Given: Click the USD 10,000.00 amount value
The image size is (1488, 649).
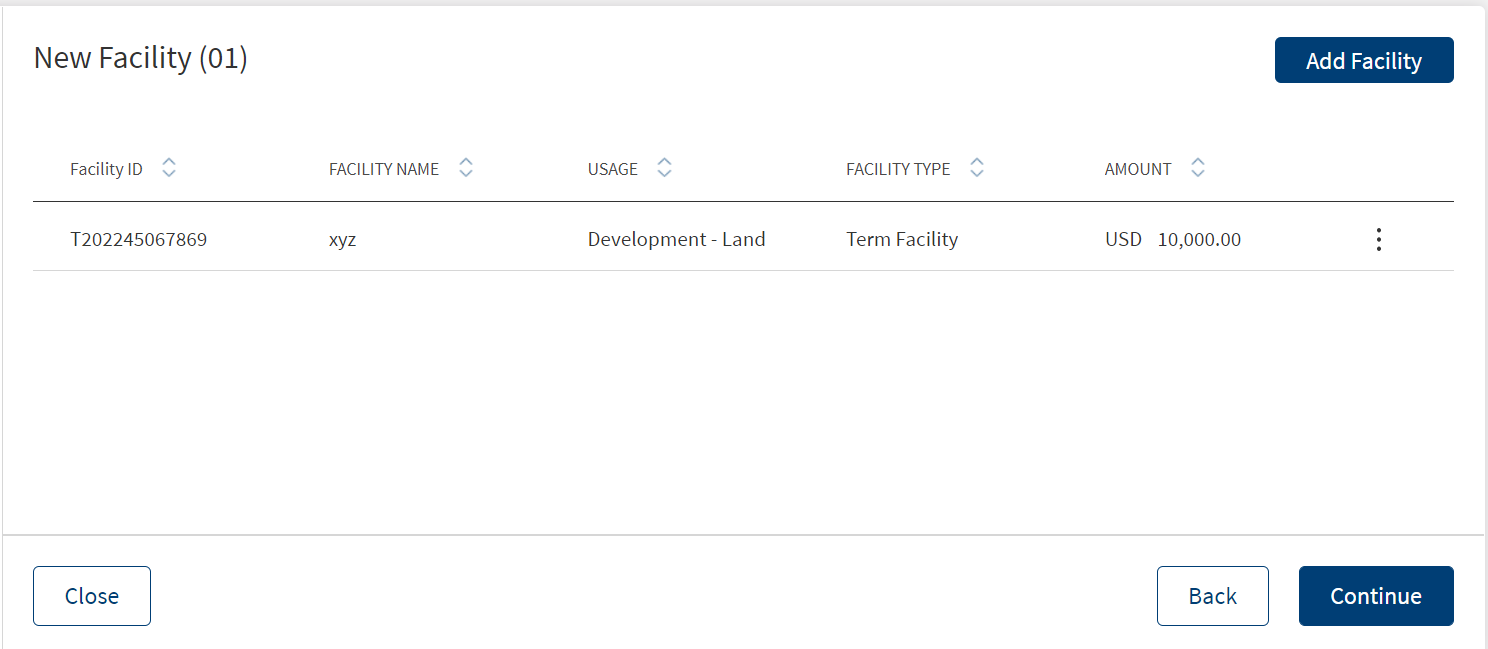Looking at the screenshot, I should click(x=1173, y=240).
